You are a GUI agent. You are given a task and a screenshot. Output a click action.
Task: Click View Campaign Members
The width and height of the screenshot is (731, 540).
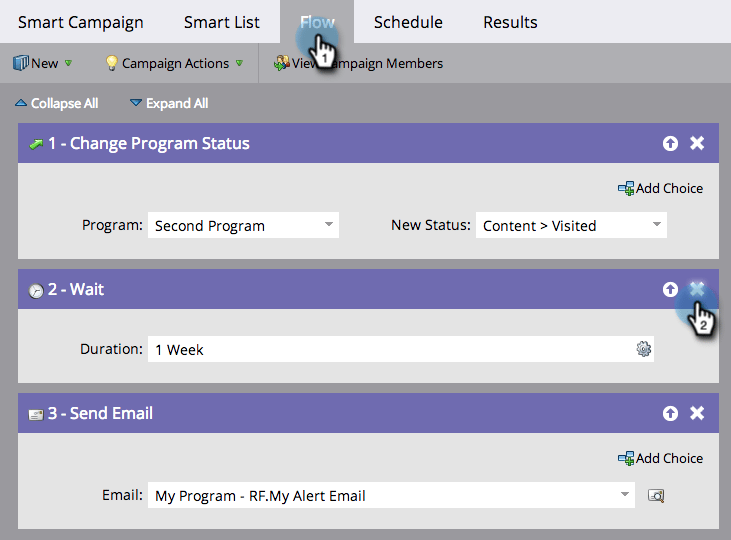click(358, 63)
